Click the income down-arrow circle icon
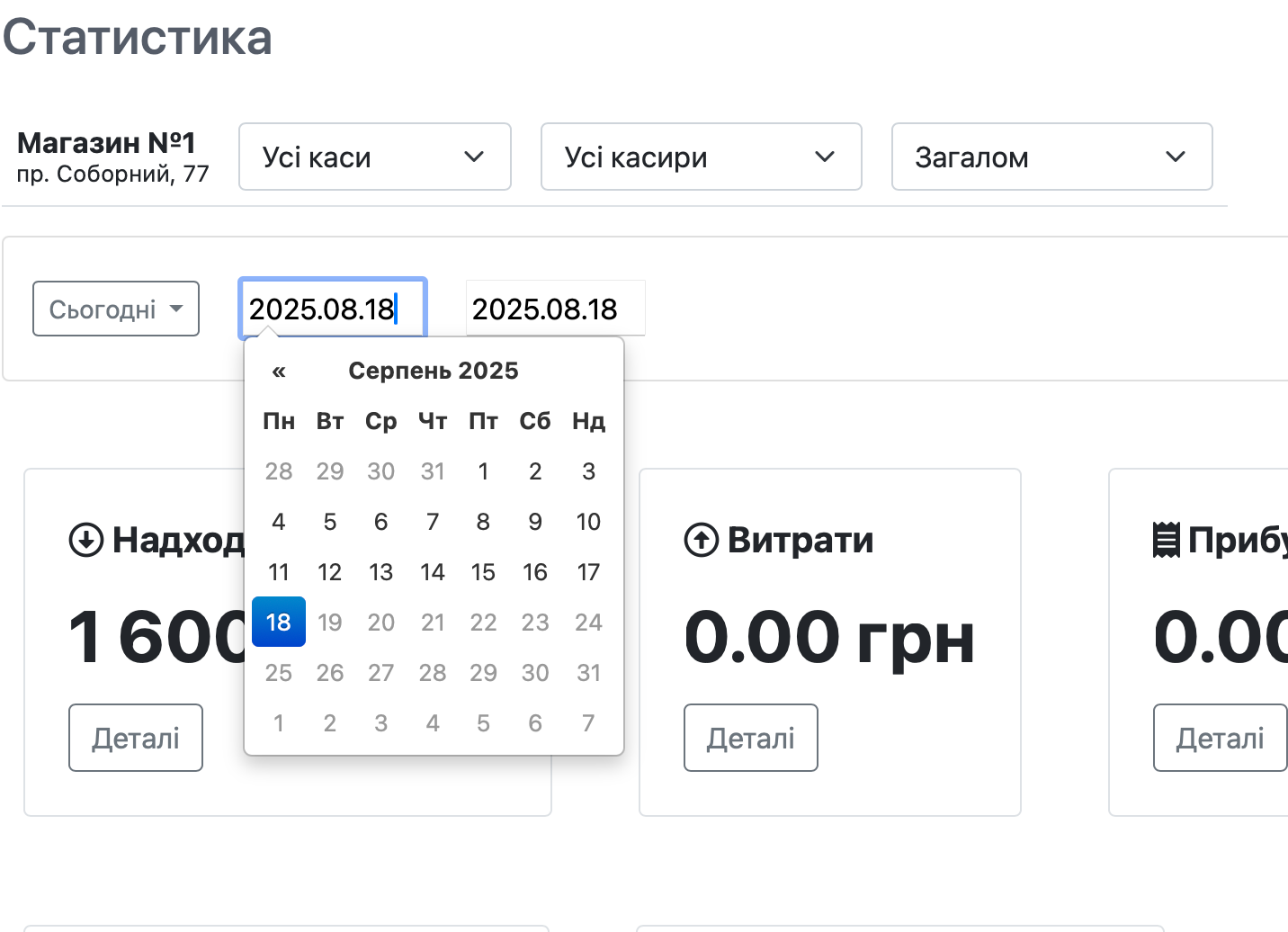This screenshot has height=932, width=1288. (x=86, y=540)
